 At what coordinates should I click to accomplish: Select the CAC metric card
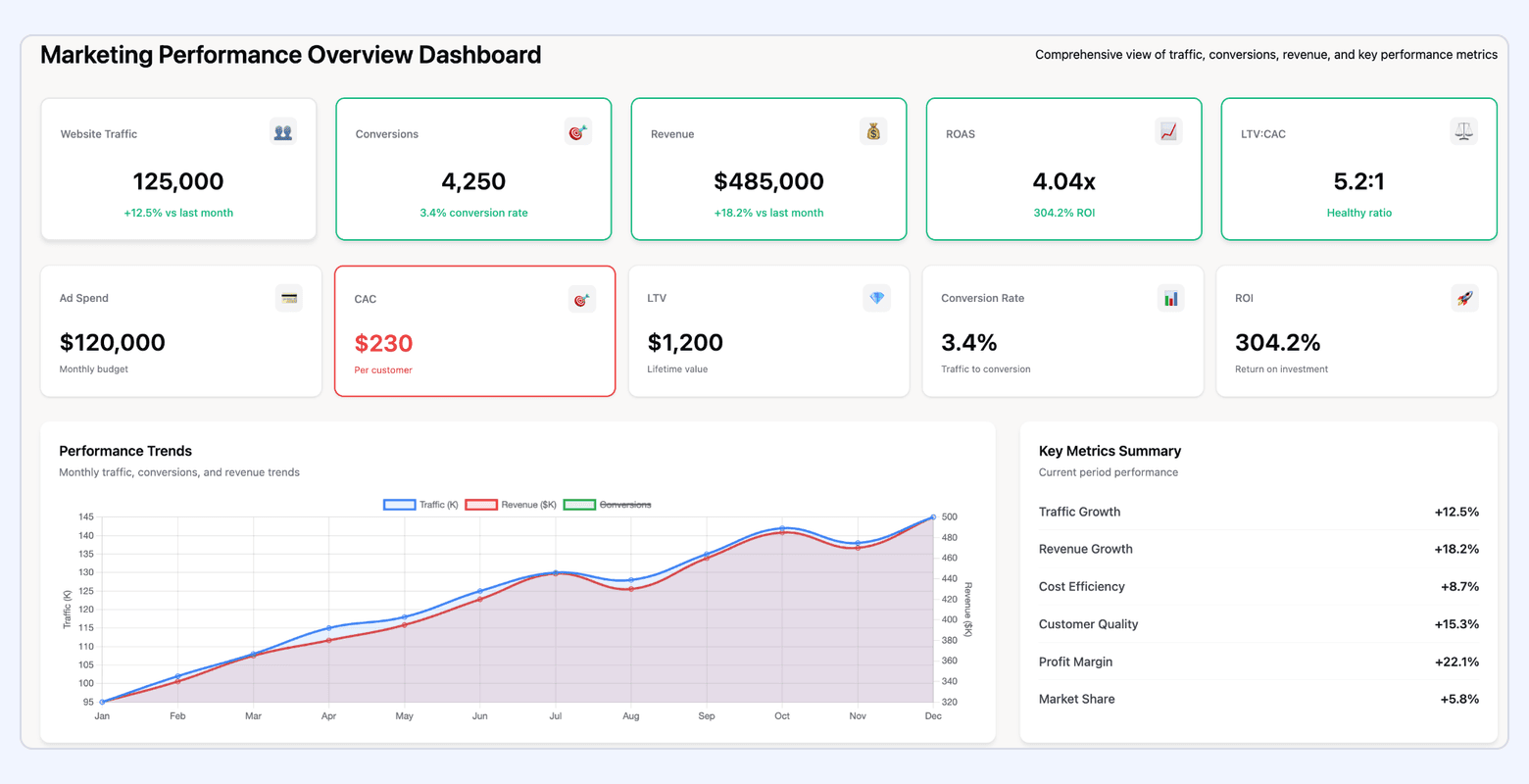tap(474, 330)
